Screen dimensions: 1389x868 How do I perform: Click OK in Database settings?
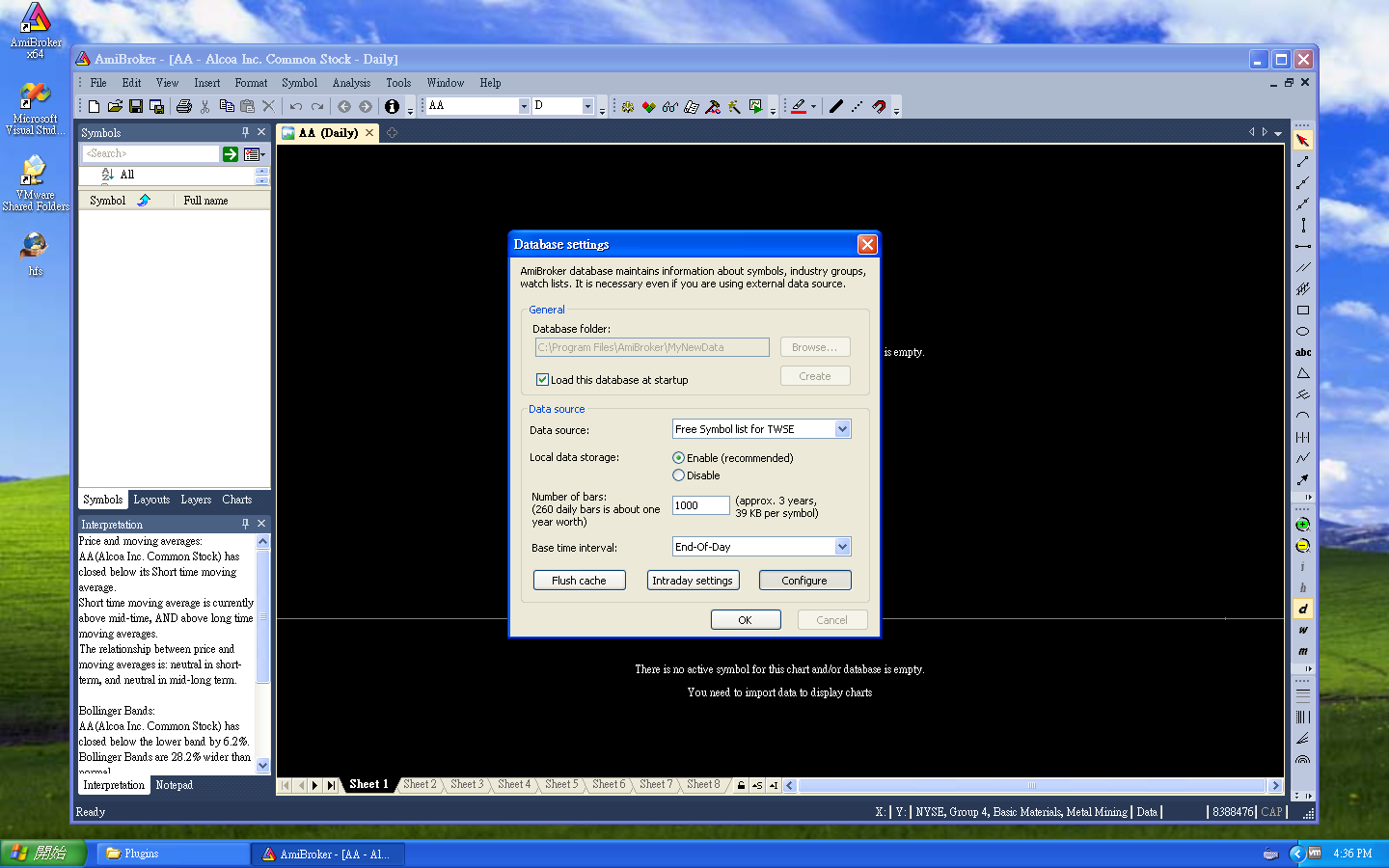point(746,620)
